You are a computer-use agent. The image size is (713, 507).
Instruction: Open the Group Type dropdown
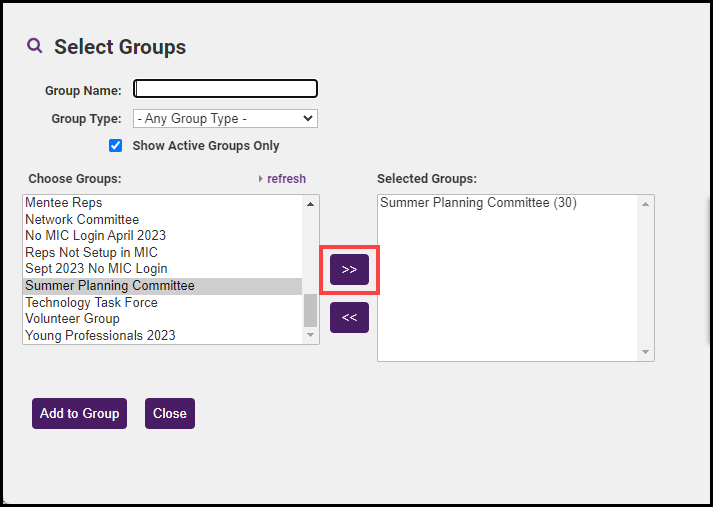pyautogui.click(x=225, y=118)
